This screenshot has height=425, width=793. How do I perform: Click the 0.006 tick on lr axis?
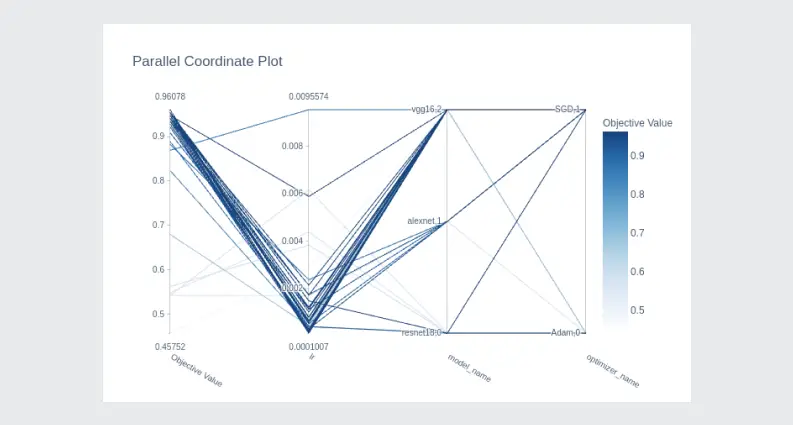tap(292, 193)
